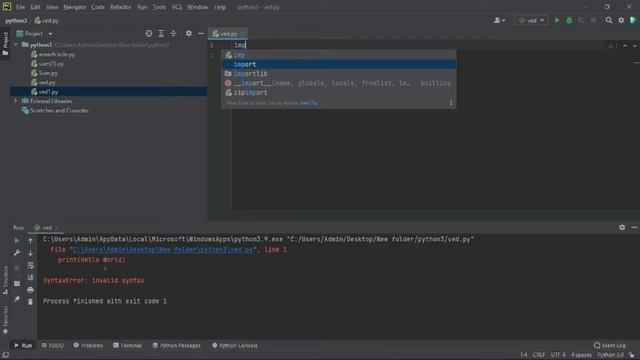Image resolution: width=640 pixels, height=360 pixels.
Task: Pin the Run tab
Action: (x=17, y=299)
